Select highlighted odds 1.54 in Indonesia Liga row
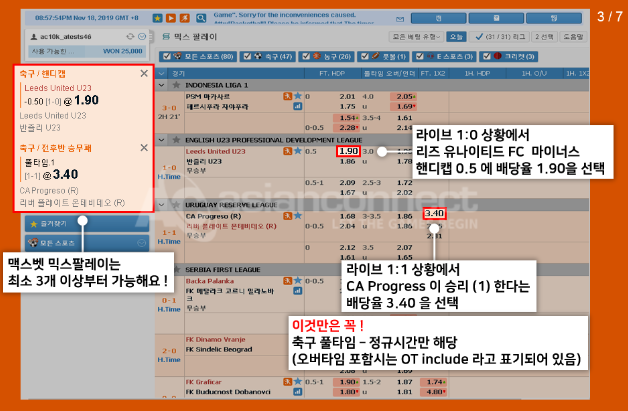 (x=347, y=118)
